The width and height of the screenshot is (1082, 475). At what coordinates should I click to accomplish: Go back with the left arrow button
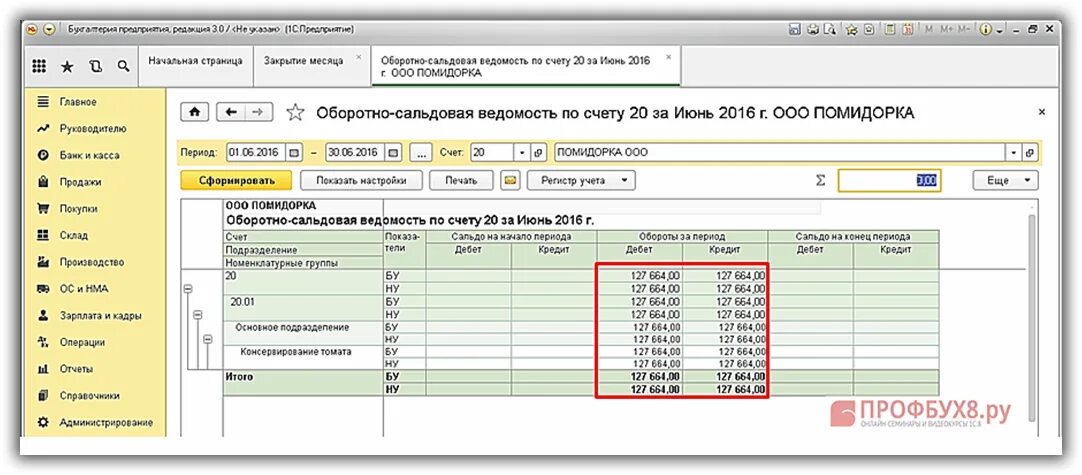(x=231, y=112)
